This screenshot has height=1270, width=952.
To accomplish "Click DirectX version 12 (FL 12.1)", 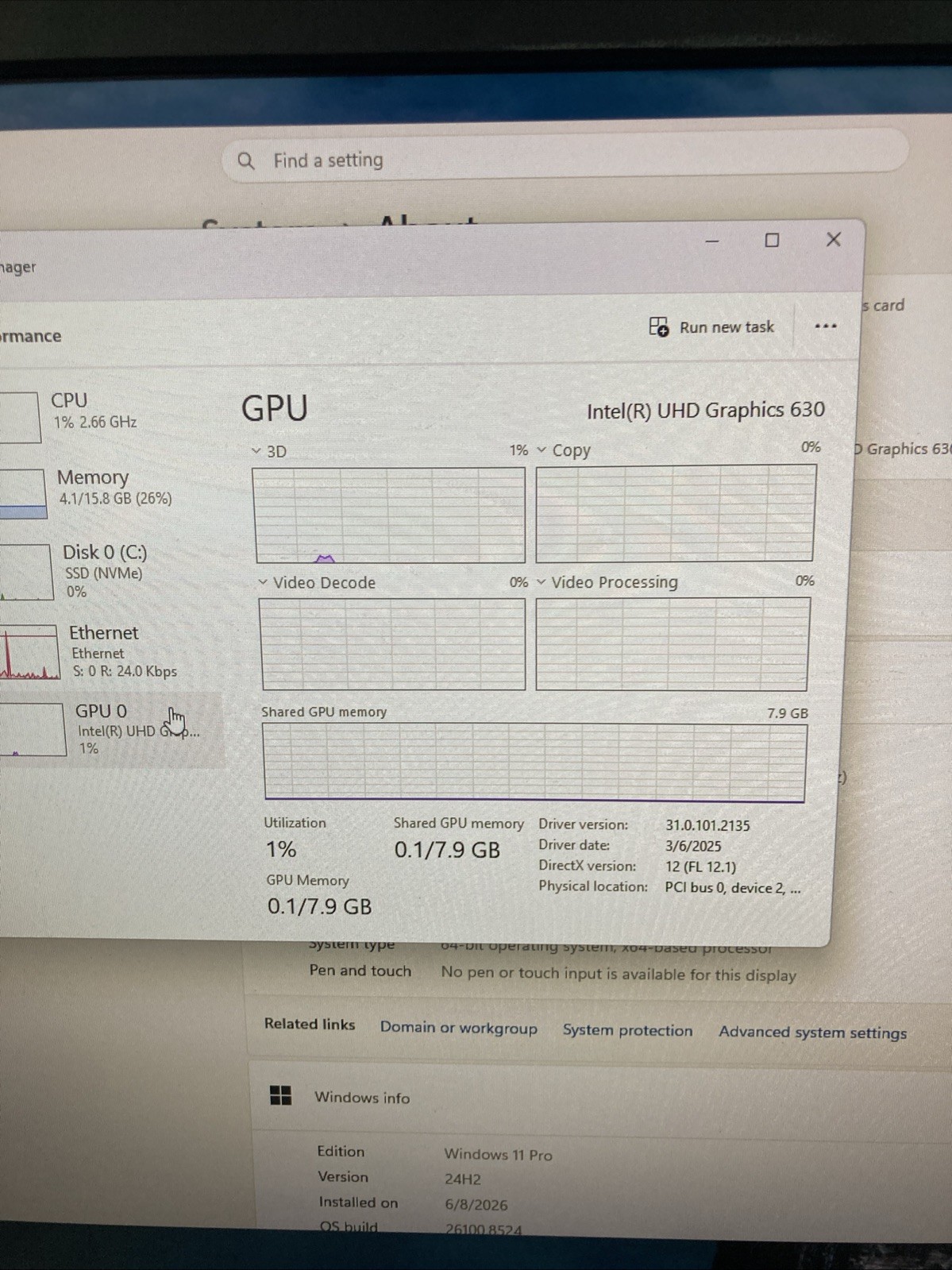I will 700,867.
